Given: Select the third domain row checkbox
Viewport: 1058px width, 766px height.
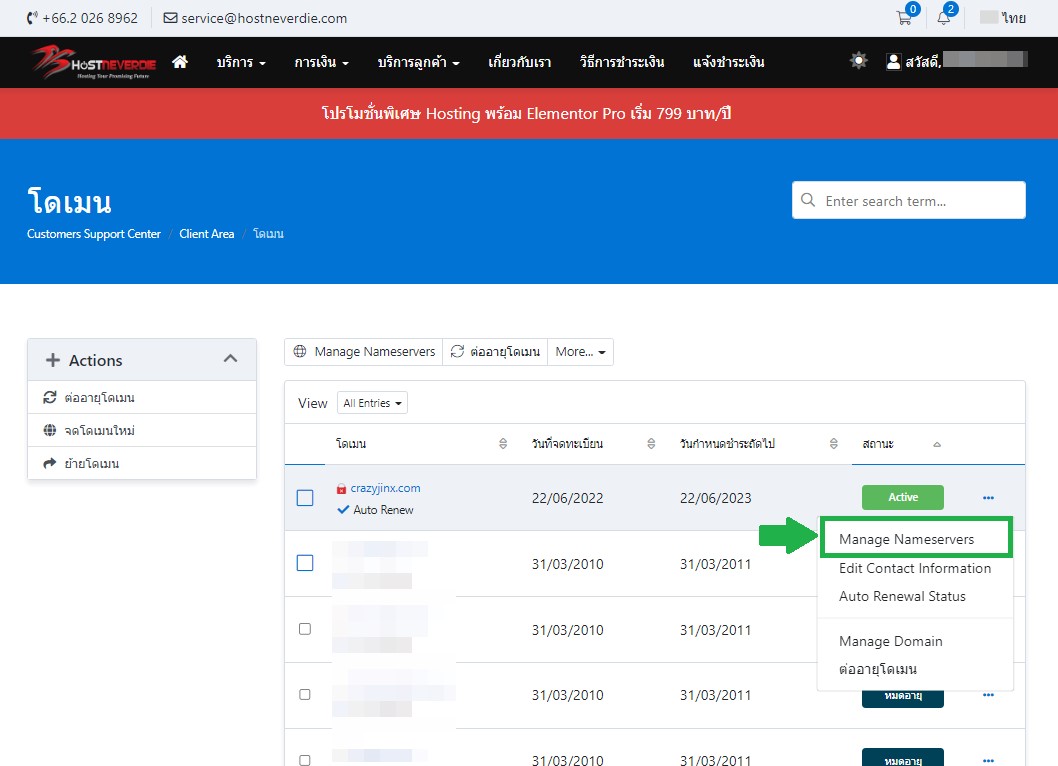Looking at the screenshot, I should (305, 629).
